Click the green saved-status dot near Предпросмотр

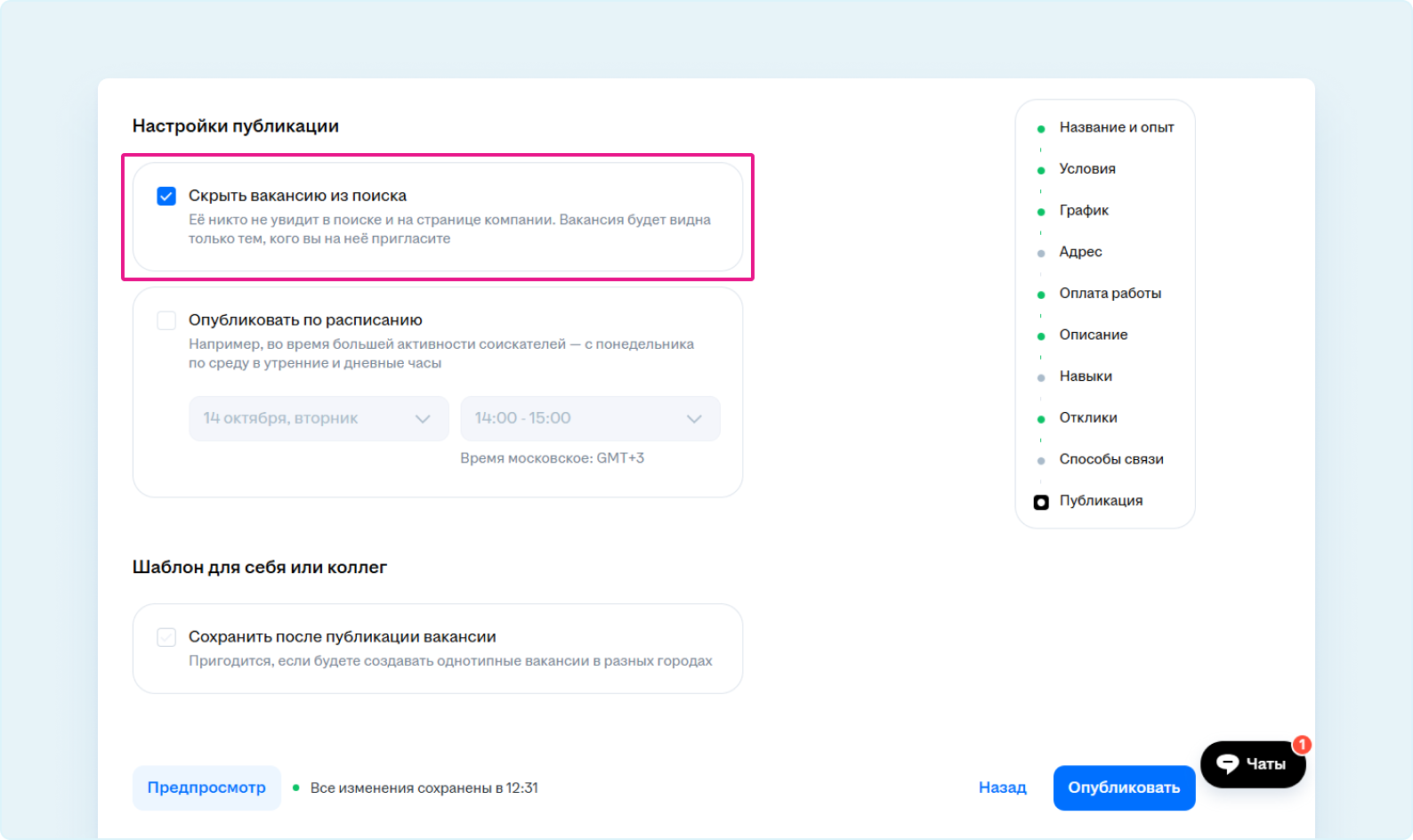[x=296, y=787]
